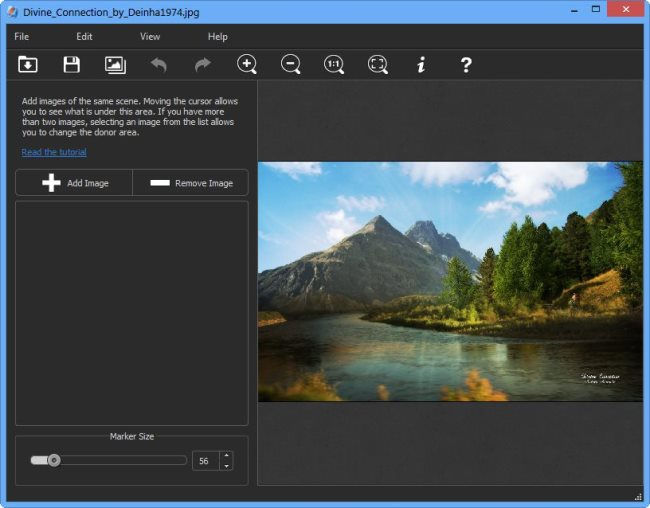The height and width of the screenshot is (508, 650).
Task: Increase Marker Size with the up arrow
Action: (x=226, y=455)
